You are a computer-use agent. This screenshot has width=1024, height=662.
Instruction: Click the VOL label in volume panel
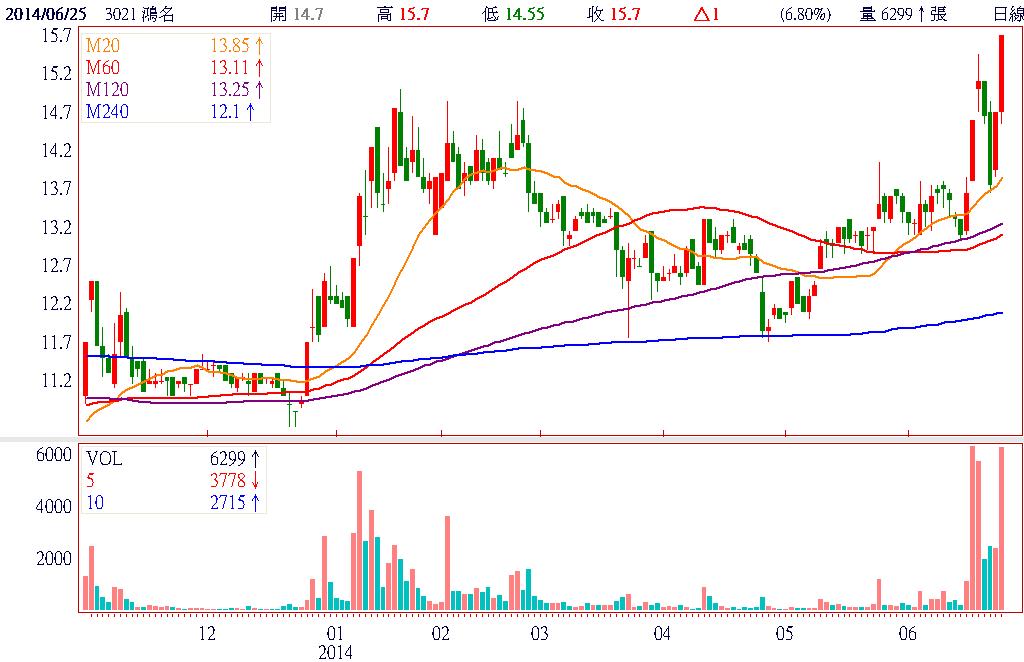[x=105, y=459]
